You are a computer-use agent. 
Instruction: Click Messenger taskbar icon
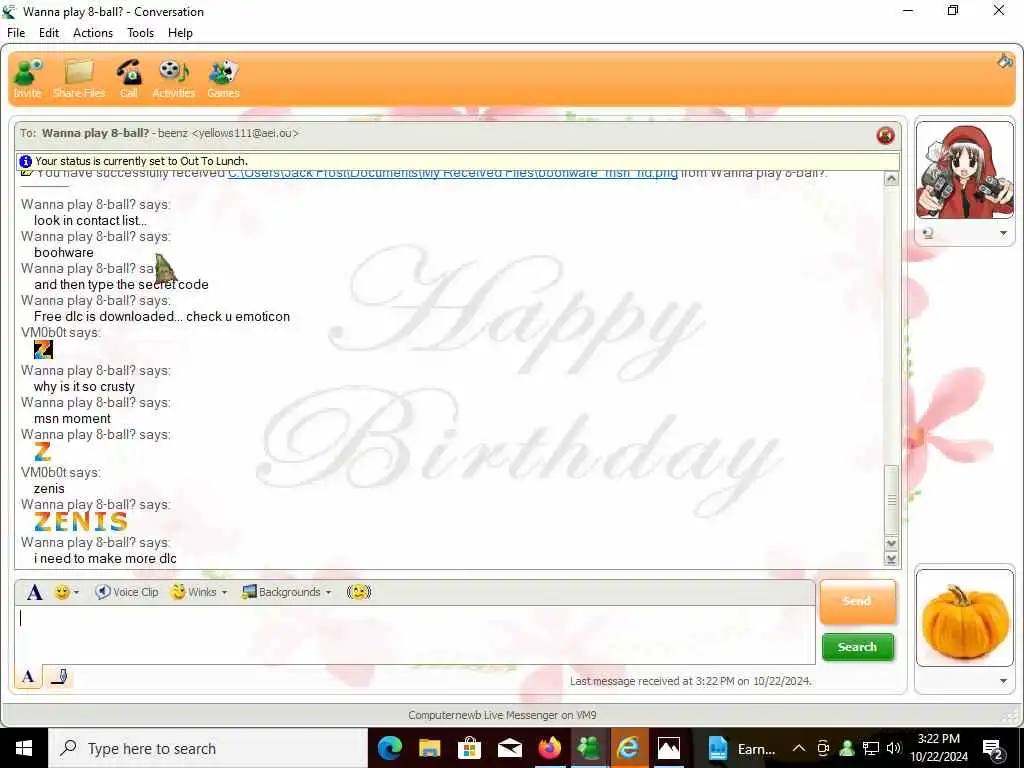click(x=589, y=748)
